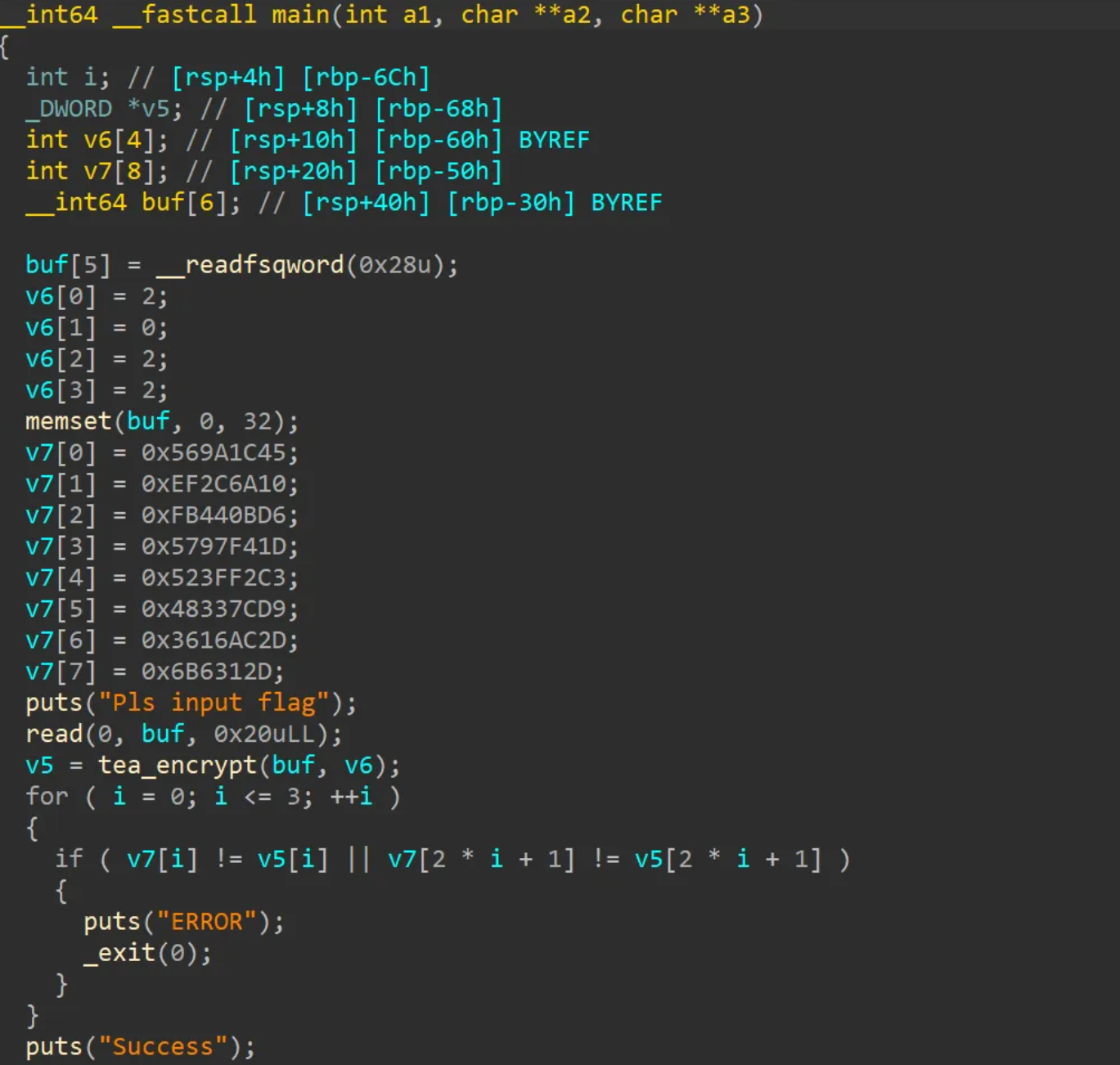Screen dimensions: 1120x1065
Task: Click the a1 parameter in main signature
Action: [x=416, y=15]
